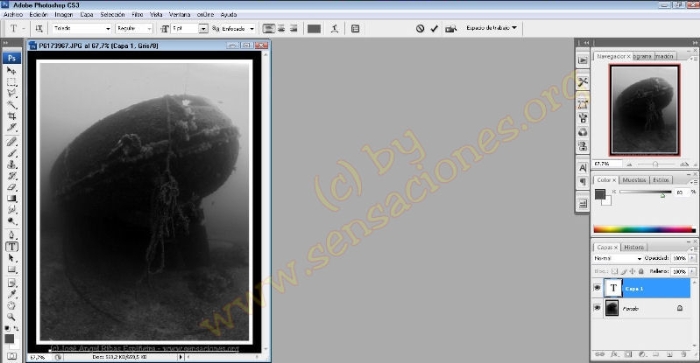Open the warped text icon

click(x=334, y=29)
